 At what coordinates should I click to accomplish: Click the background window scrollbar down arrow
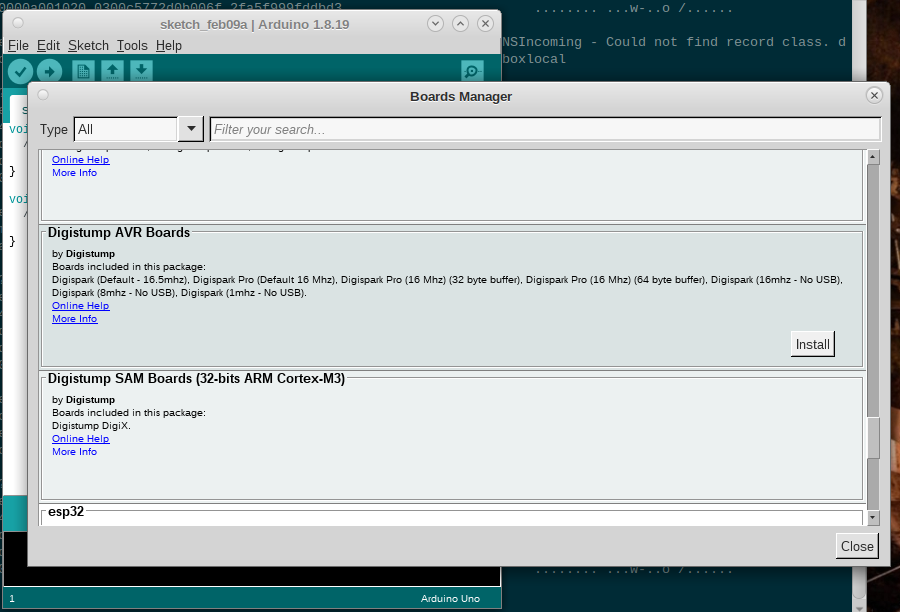pyautogui.click(x=859, y=607)
